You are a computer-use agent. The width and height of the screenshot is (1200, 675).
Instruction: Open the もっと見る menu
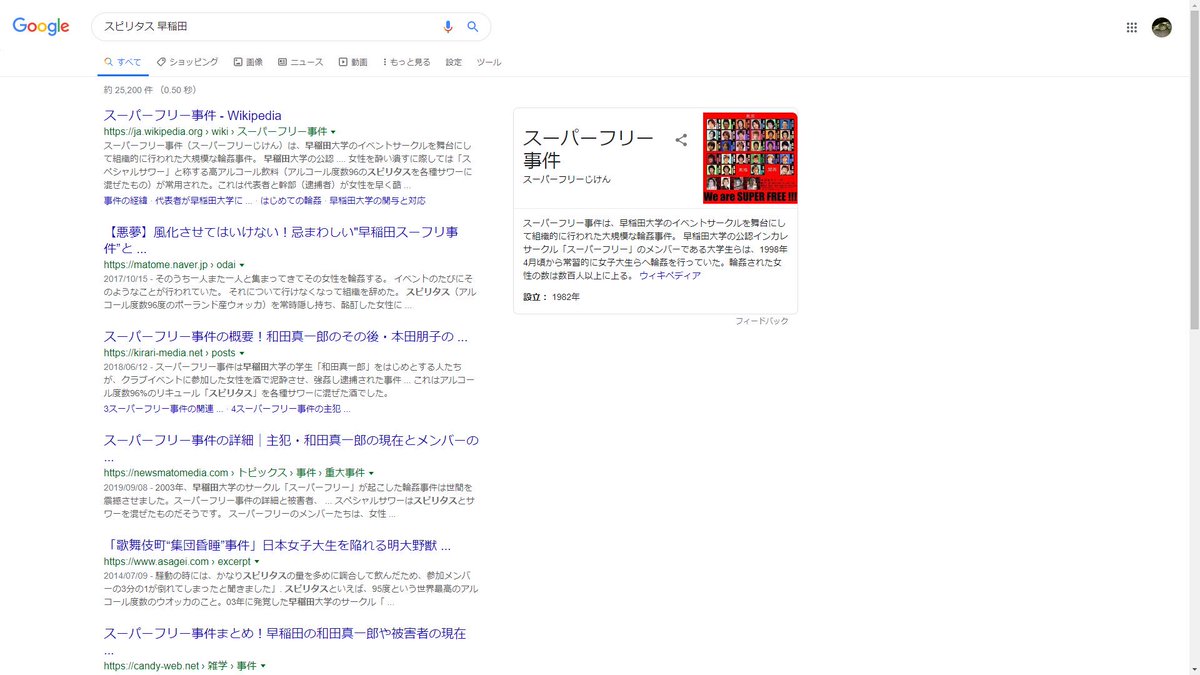(x=407, y=62)
